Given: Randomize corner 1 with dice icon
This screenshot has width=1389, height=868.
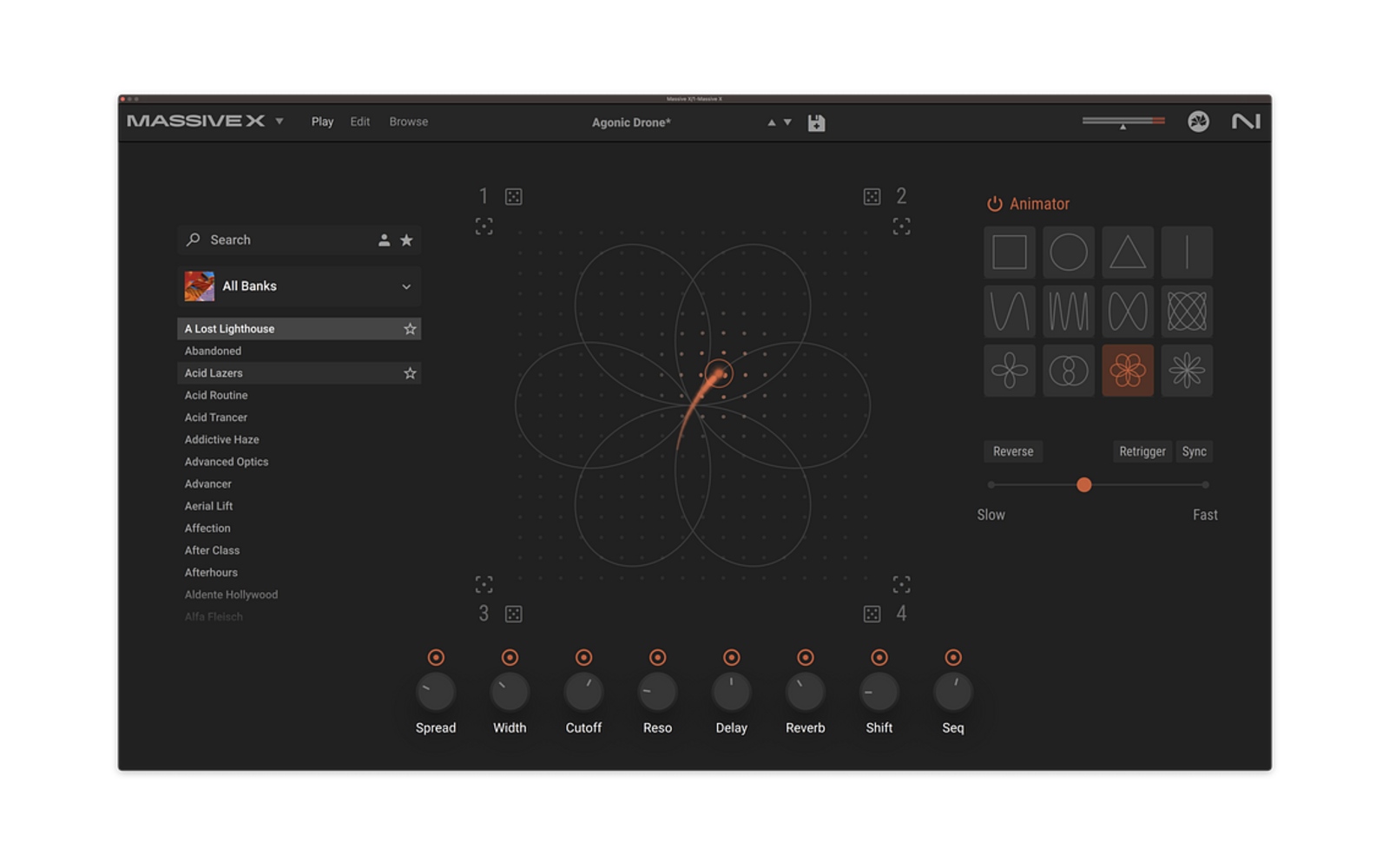Looking at the screenshot, I should pos(514,197).
